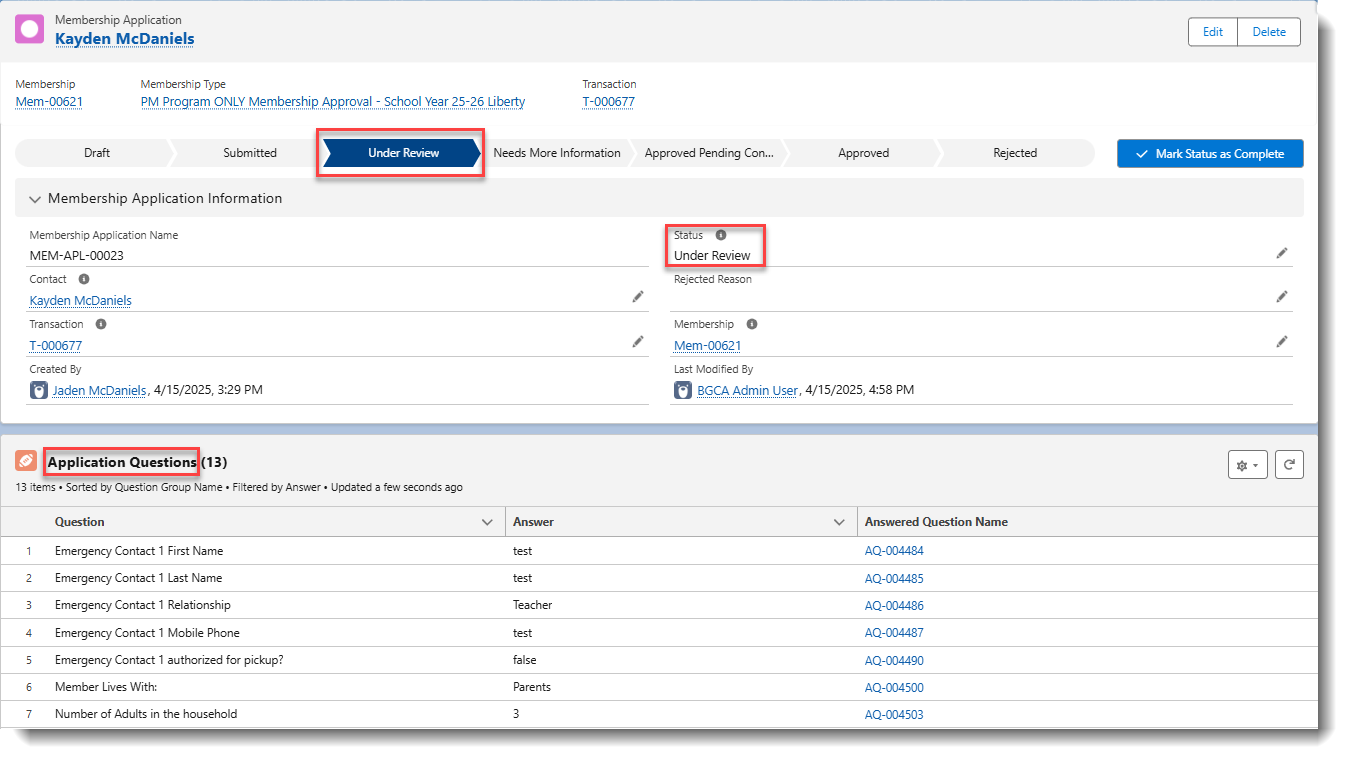The height and width of the screenshot is (760, 1349).
Task: Click the BGCA Admin User avatar icon
Action: [x=685, y=390]
